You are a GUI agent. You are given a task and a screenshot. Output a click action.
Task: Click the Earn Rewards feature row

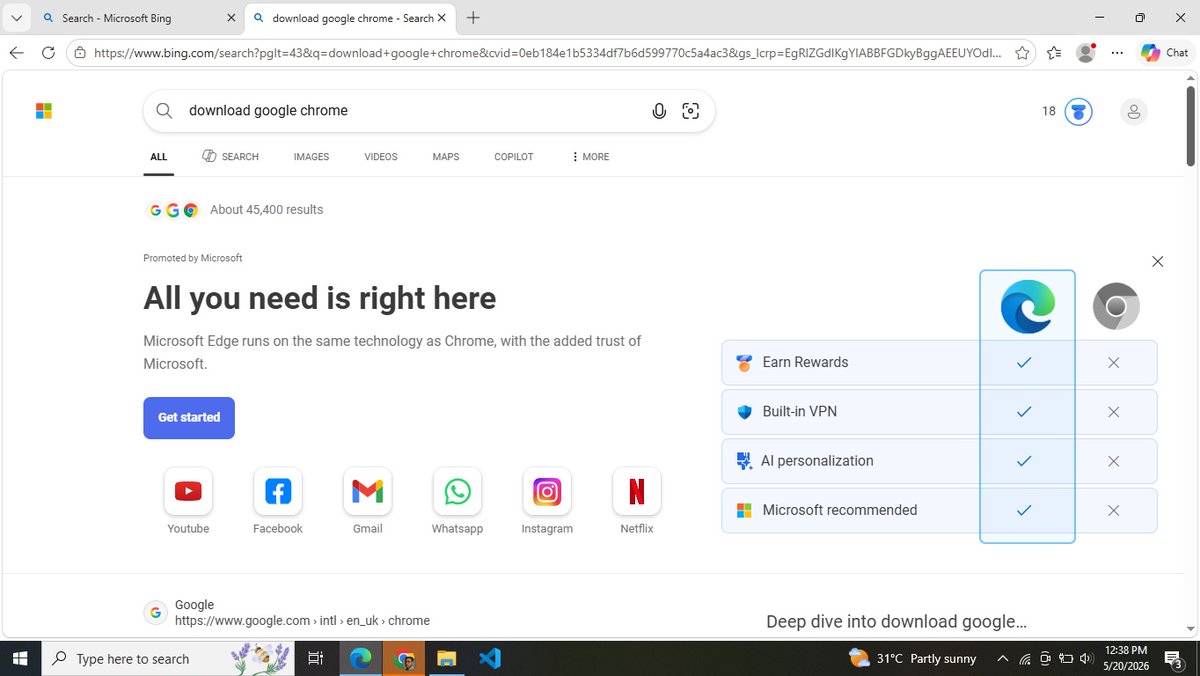(x=939, y=362)
